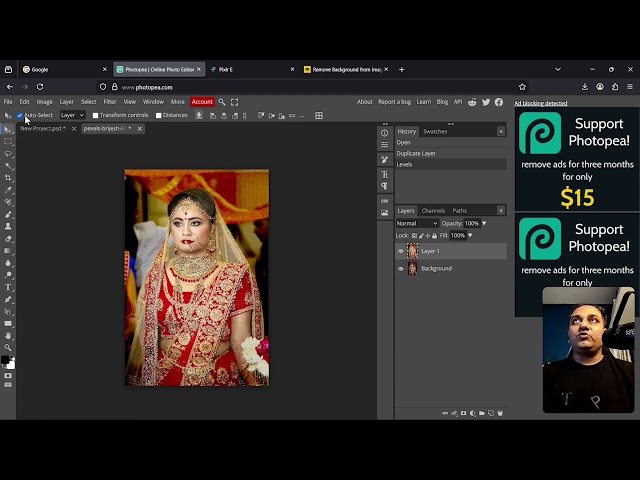Select the Hand tool
Image resolution: width=640 pixels, height=480 pixels.
(8, 336)
